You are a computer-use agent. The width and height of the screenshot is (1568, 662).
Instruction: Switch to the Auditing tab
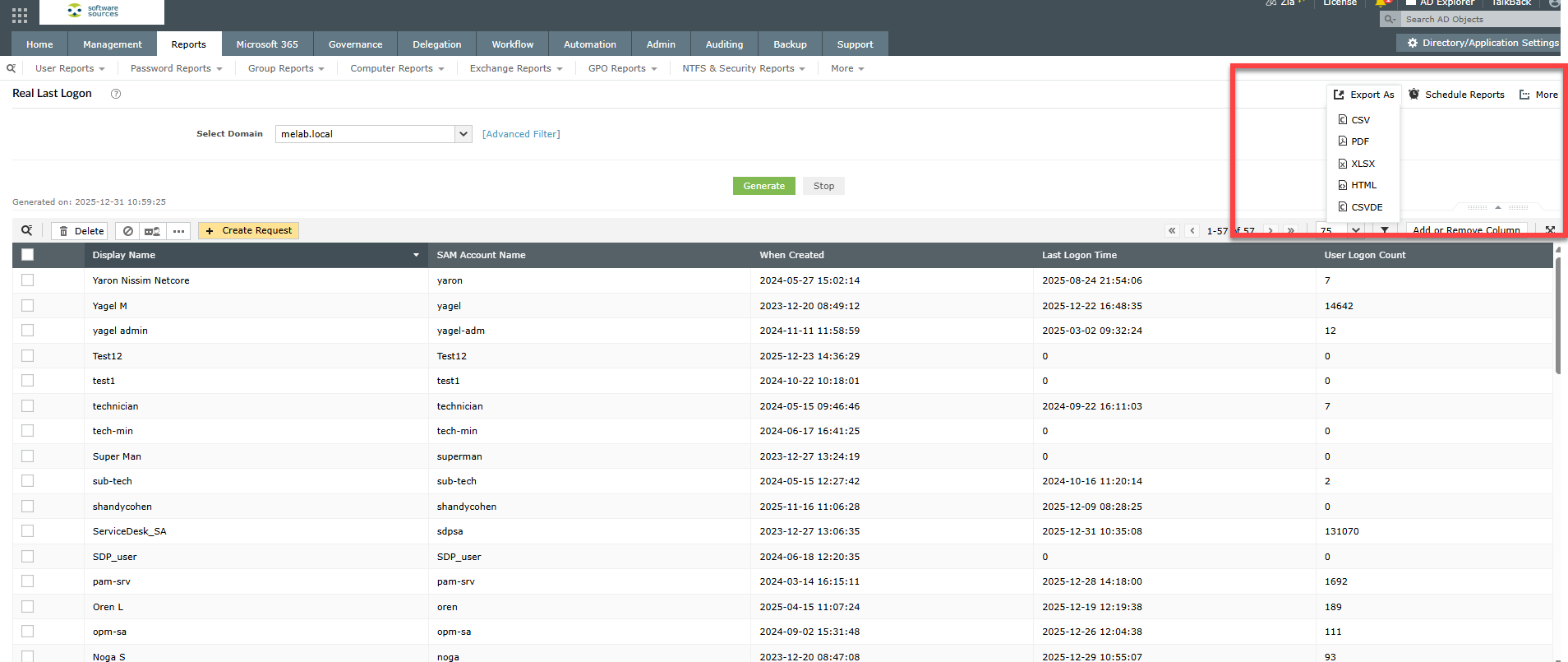[724, 44]
